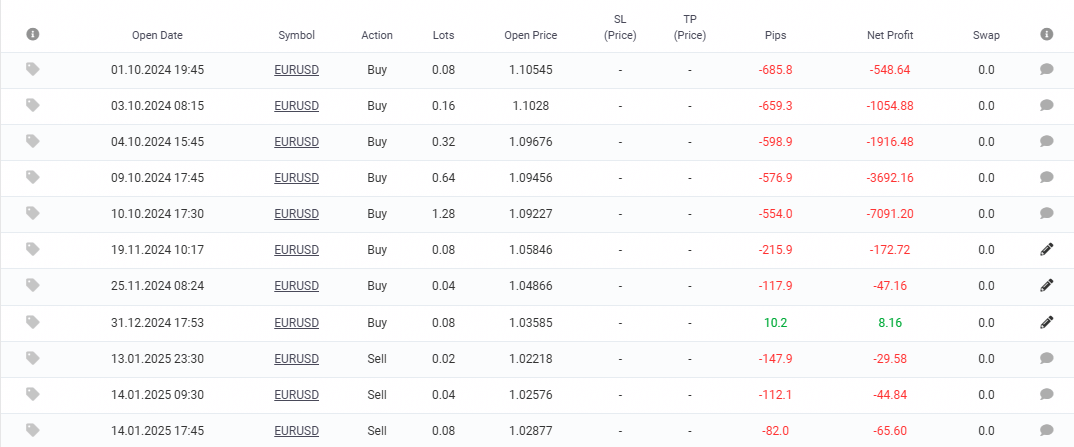Screen dimensions: 1074x447
Task: Click the tag icon on the 10.10.2024 17:30 row
Action: tap(32, 214)
